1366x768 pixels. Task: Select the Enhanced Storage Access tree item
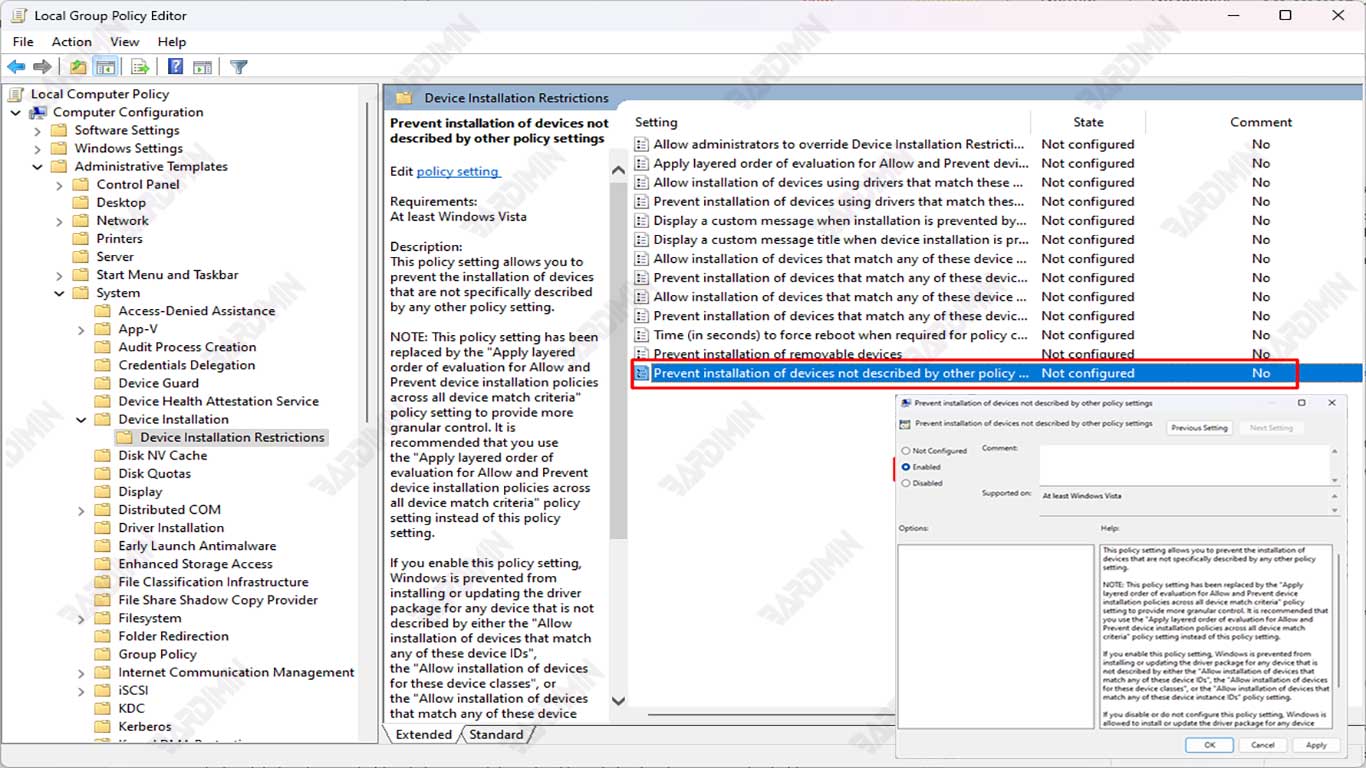(195, 564)
